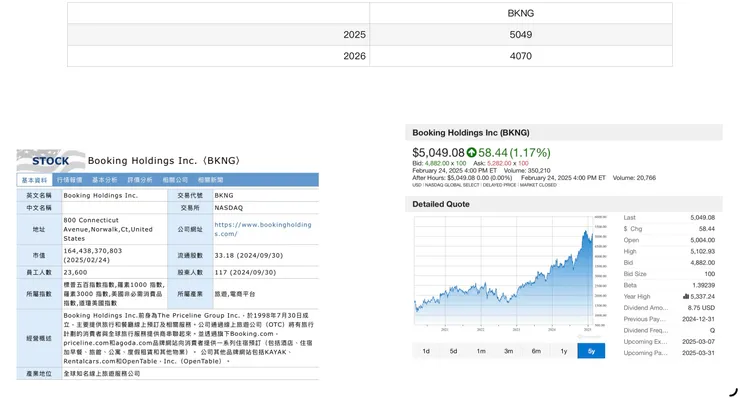
Task: Click the $5,049.08 last price
Action: 438,152
